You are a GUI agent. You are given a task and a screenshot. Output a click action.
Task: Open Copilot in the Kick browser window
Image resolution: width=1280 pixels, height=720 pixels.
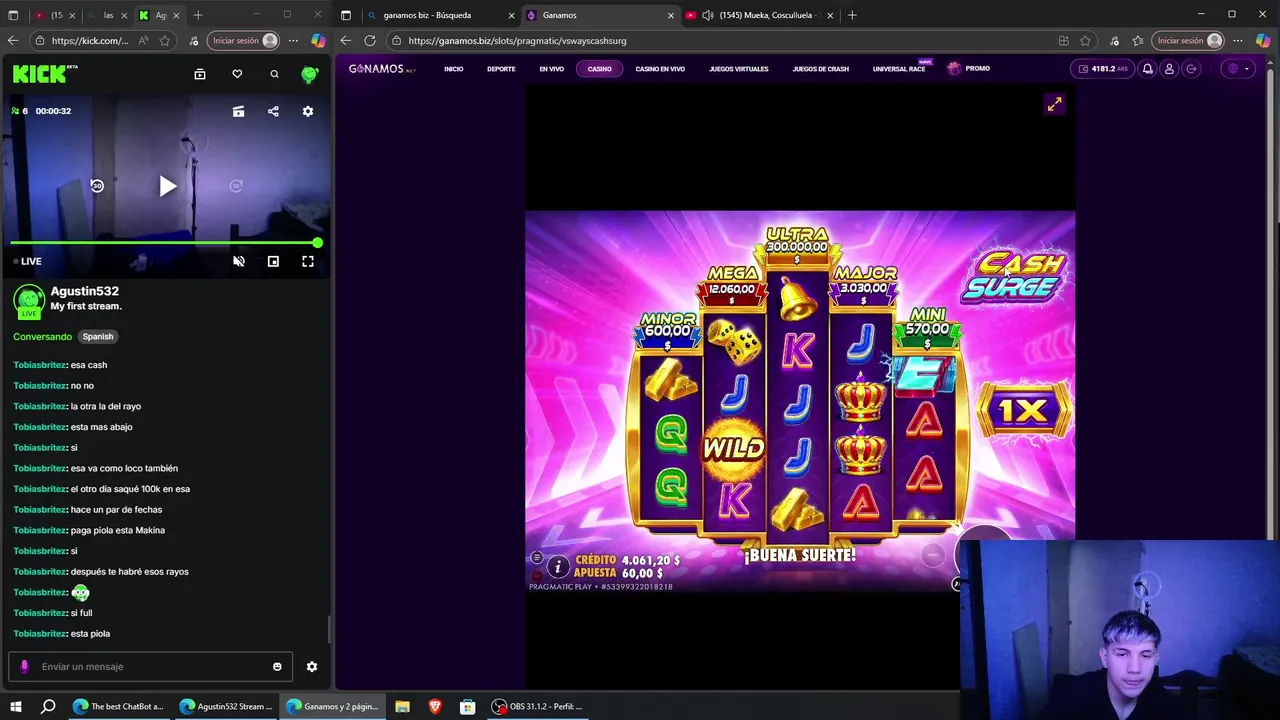point(318,41)
